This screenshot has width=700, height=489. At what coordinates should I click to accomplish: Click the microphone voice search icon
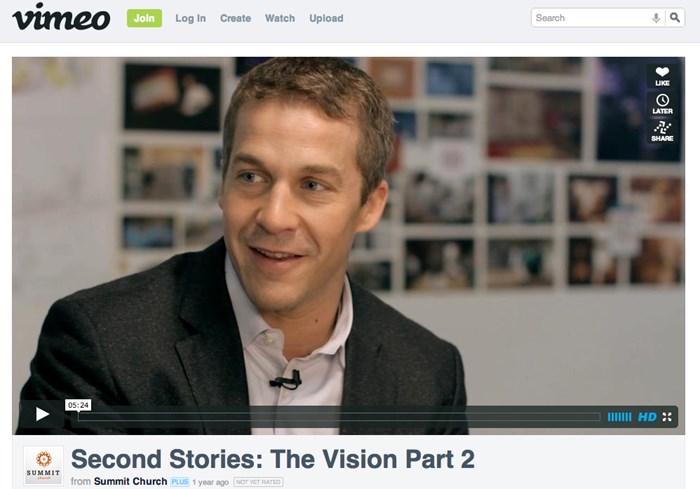(656, 18)
